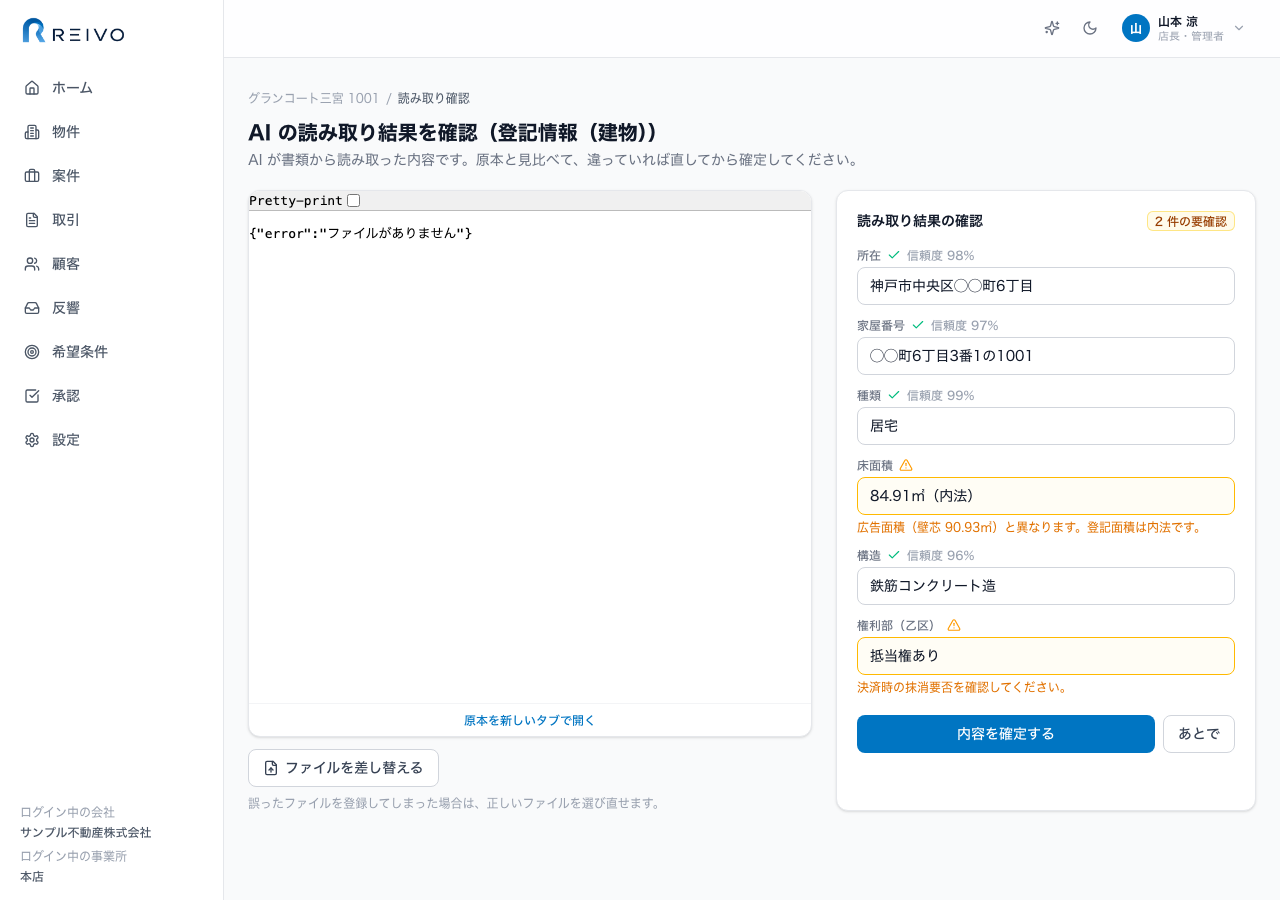Click the 2 件の要確認 badge
Screen dimensions: 1280x900
1191,221
